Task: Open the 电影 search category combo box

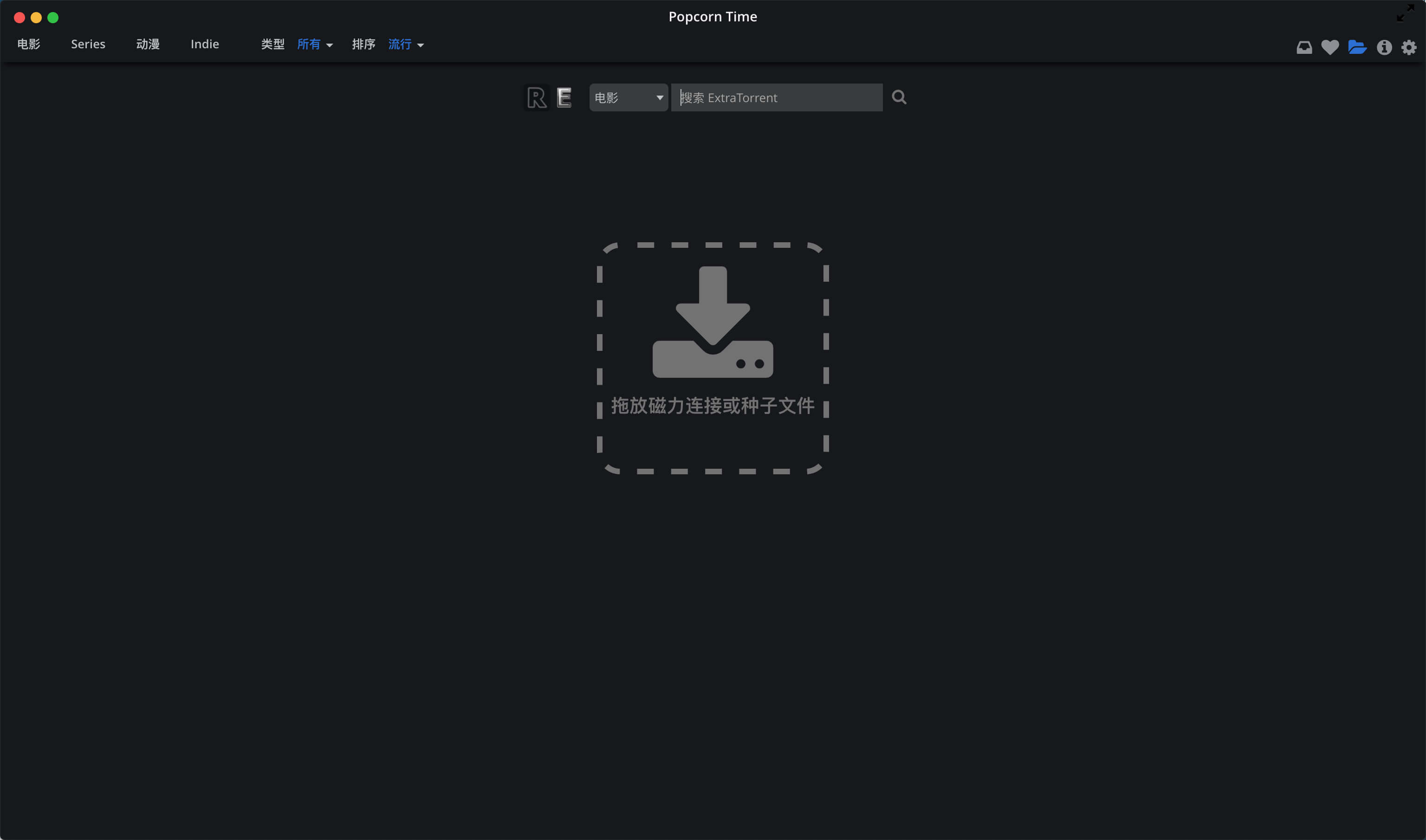Action: pyautogui.click(x=629, y=97)
